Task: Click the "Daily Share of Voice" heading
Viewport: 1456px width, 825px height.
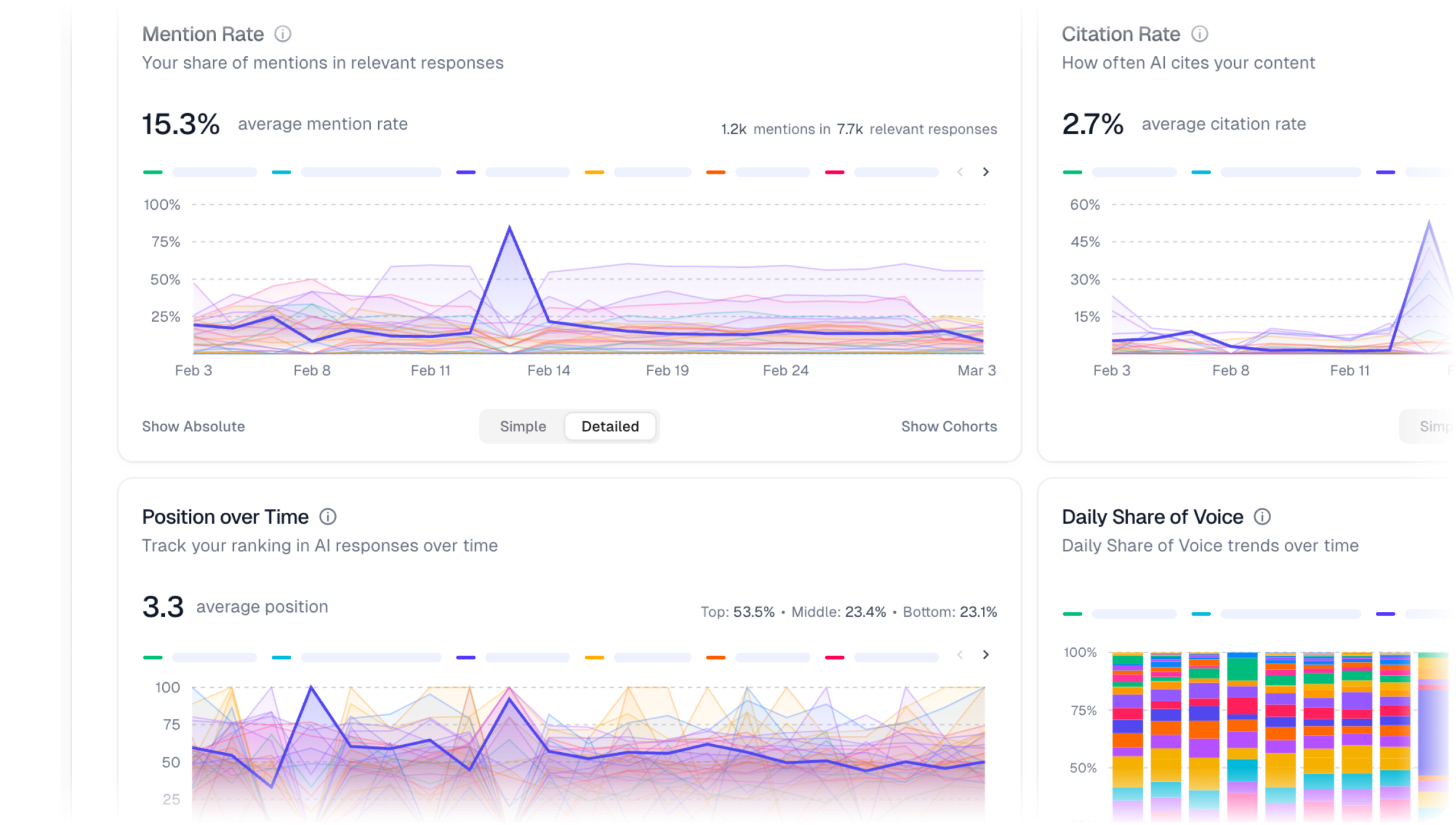Action: click(x=1152, y=516)
